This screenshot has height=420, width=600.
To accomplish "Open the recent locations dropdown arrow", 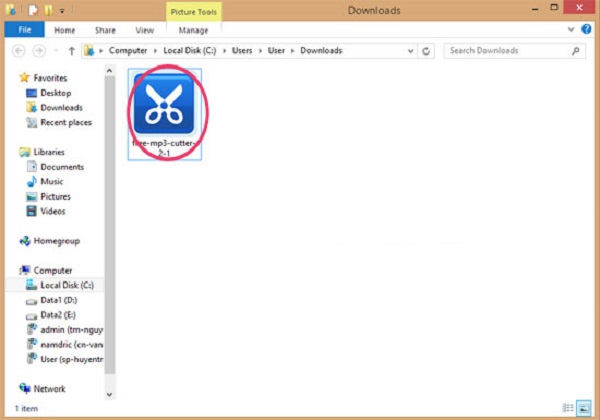I will click(56, 50).
